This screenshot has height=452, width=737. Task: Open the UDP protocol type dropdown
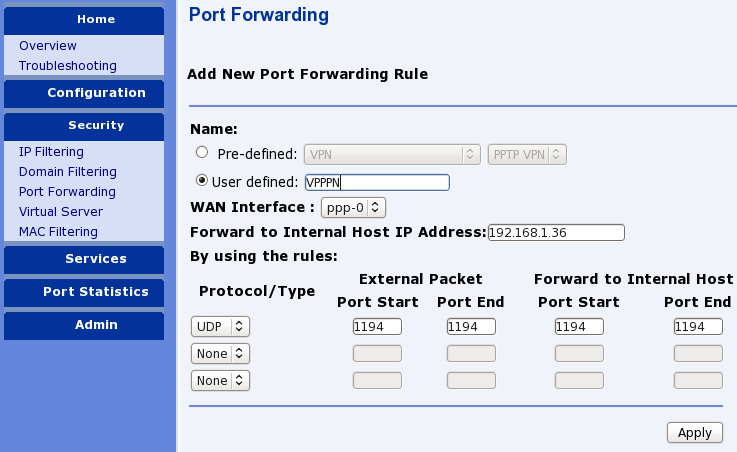(220, 326)
